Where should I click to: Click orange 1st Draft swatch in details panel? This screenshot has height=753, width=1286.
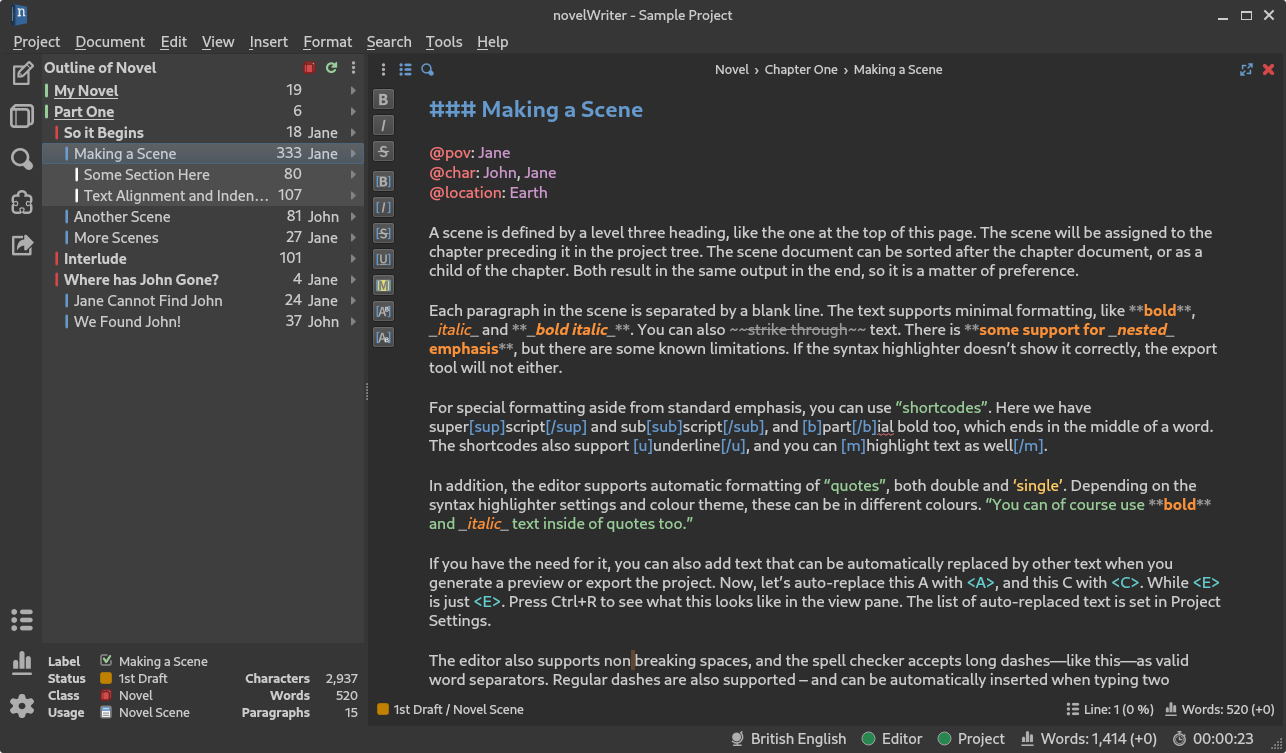click(106, 678)
